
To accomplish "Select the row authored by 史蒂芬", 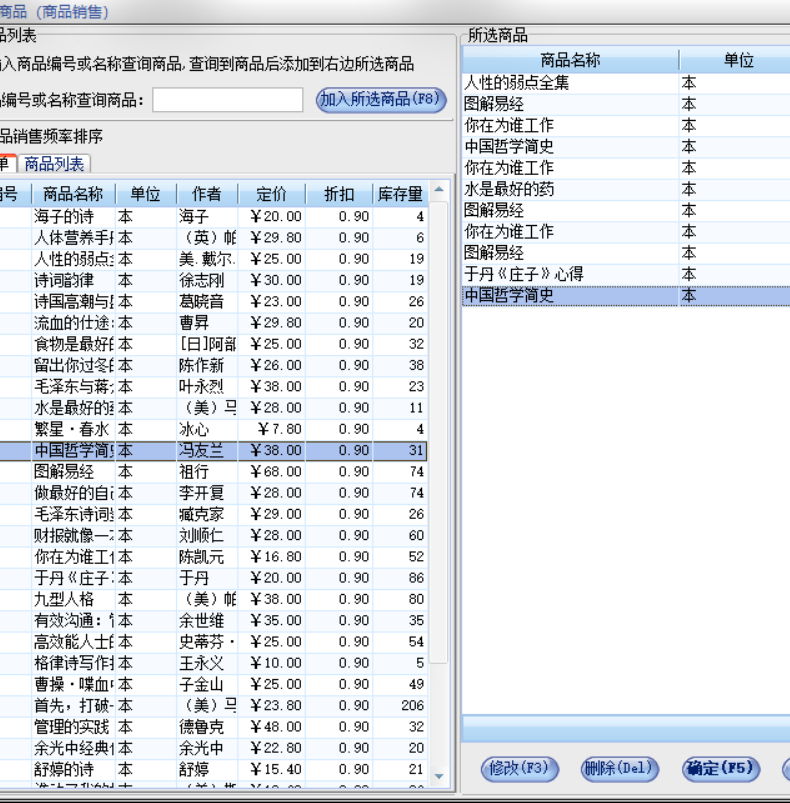I will click(x=213, y=641).
